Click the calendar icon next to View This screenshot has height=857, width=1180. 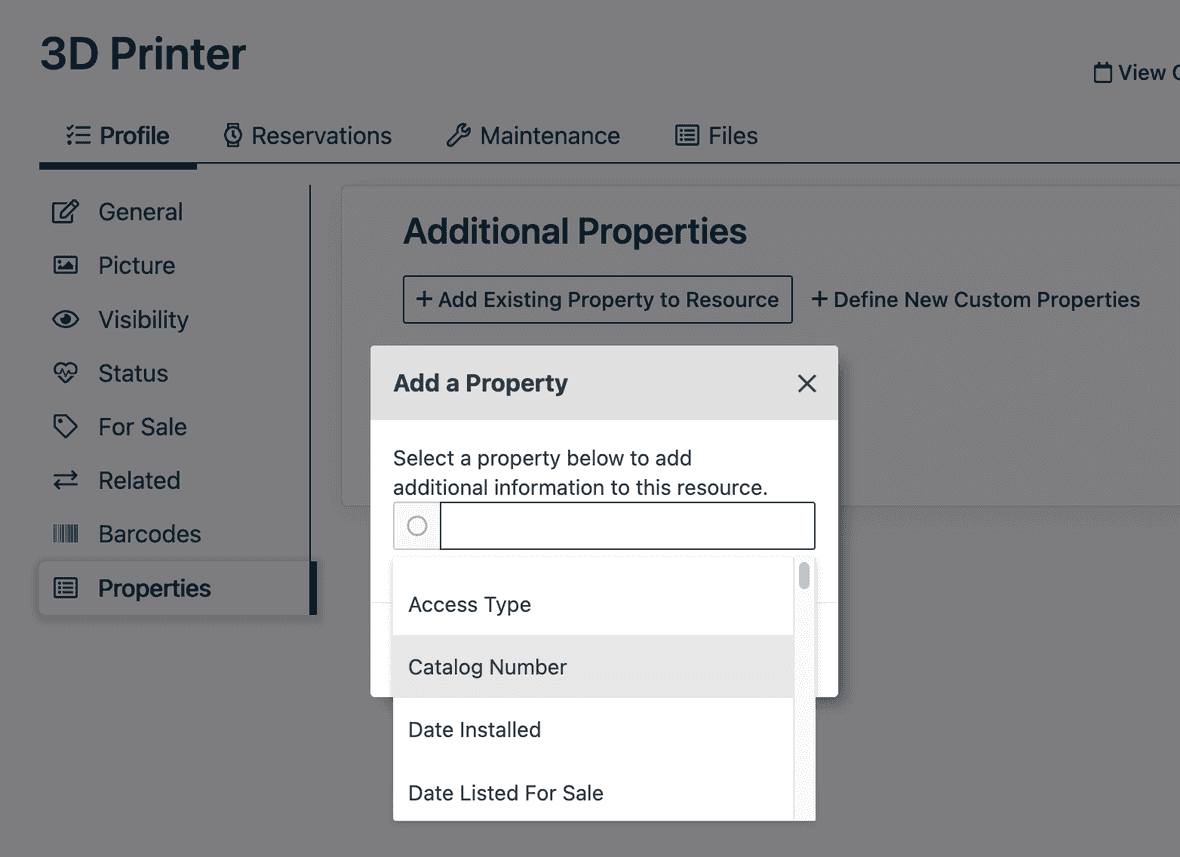(x=1101, y=72)
